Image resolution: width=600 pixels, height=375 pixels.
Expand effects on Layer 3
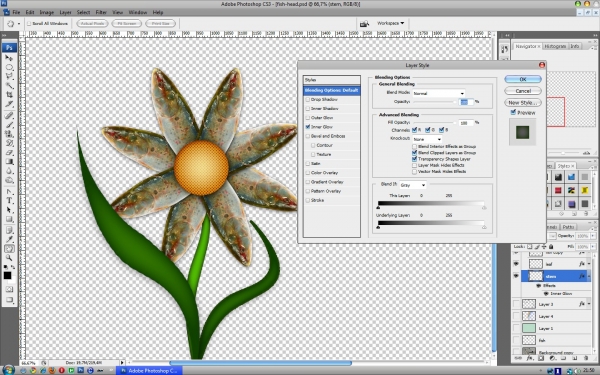coord(589,304)
